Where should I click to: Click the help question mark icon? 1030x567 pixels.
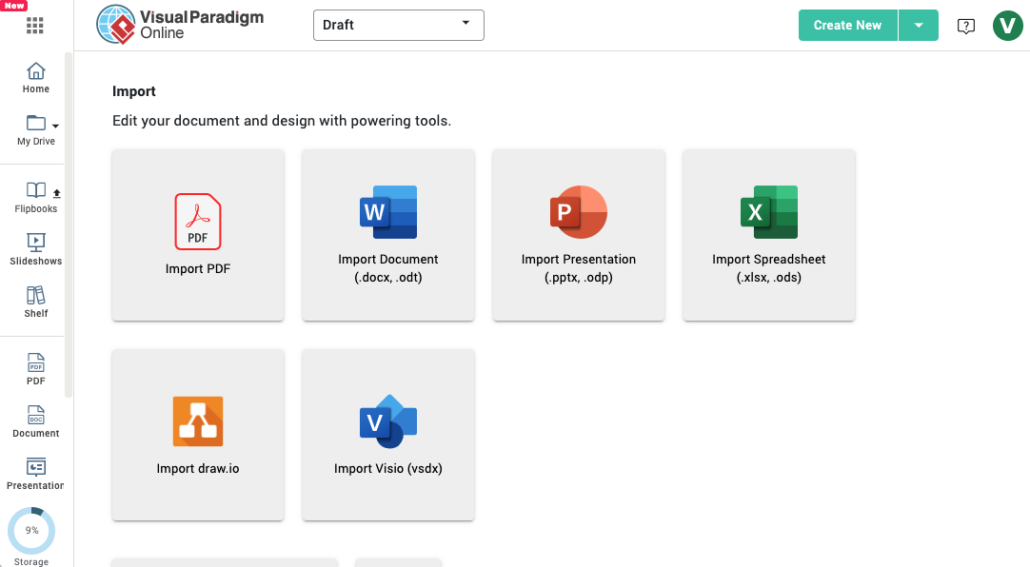click(x=965, y=26)
